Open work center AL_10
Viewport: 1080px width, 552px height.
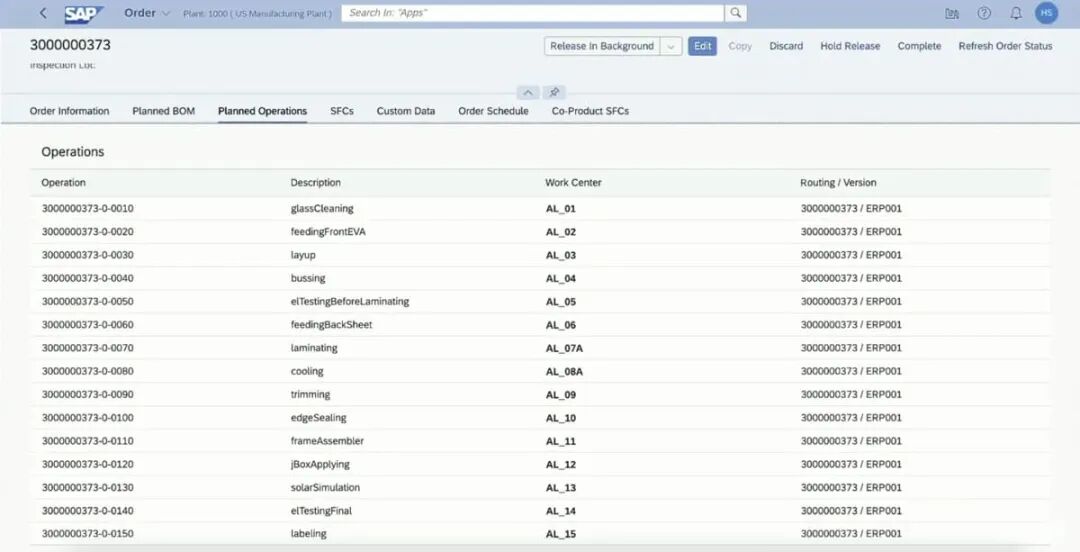[x=561, y=418]
